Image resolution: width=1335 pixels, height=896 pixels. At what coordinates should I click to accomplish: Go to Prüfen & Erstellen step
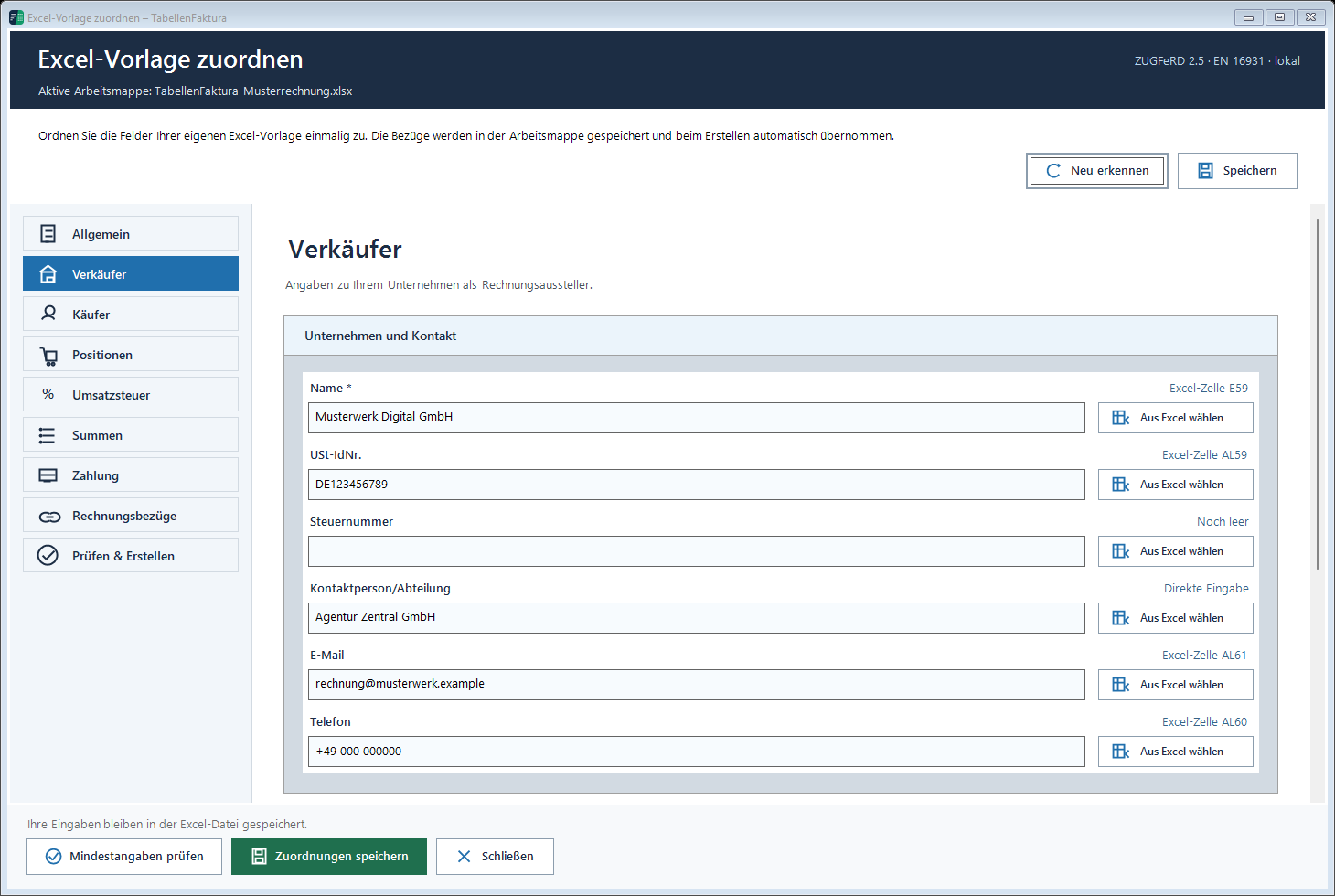(x=131, y=555)
